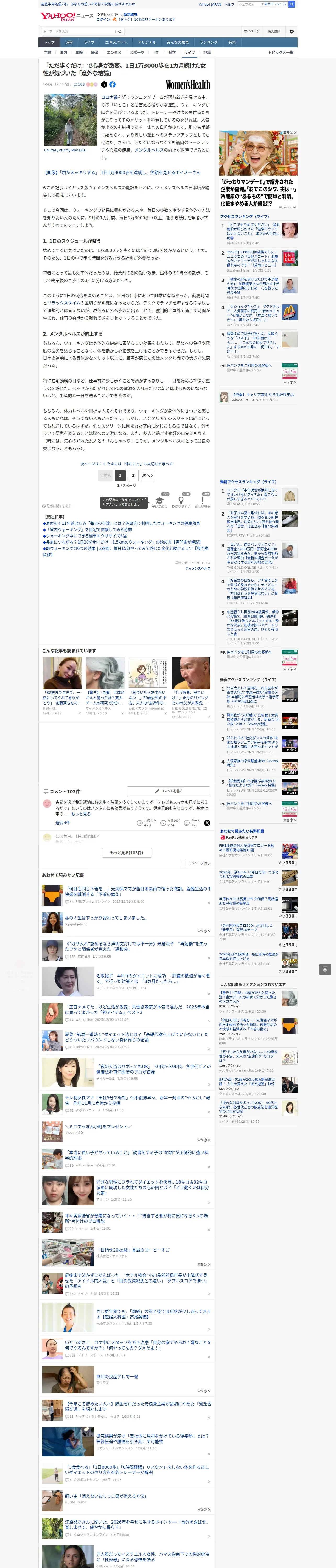Open settings via the gear icon
This screenshot has width=336, height=1568.
click(292, 32)
